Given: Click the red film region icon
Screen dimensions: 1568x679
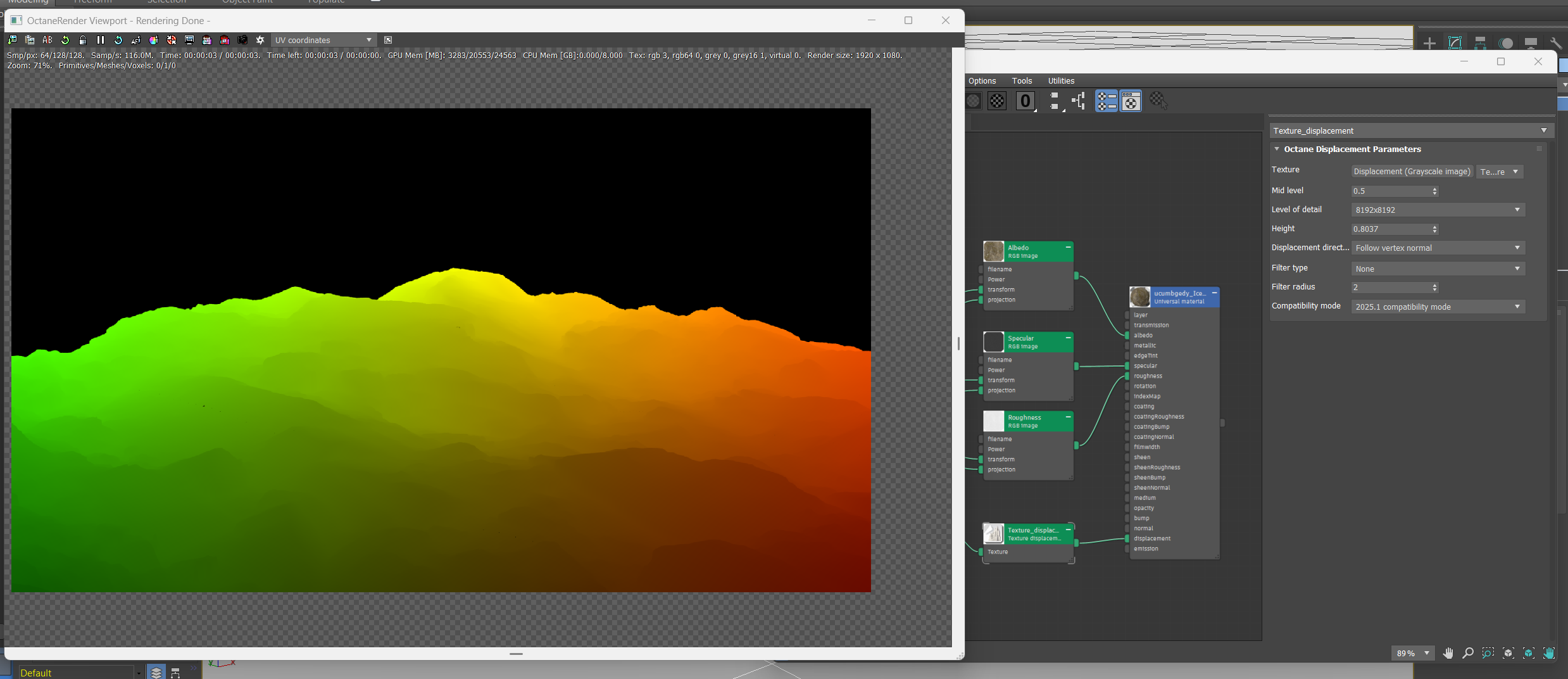Looking at the screenshot, I should click(x=225, y=40).
